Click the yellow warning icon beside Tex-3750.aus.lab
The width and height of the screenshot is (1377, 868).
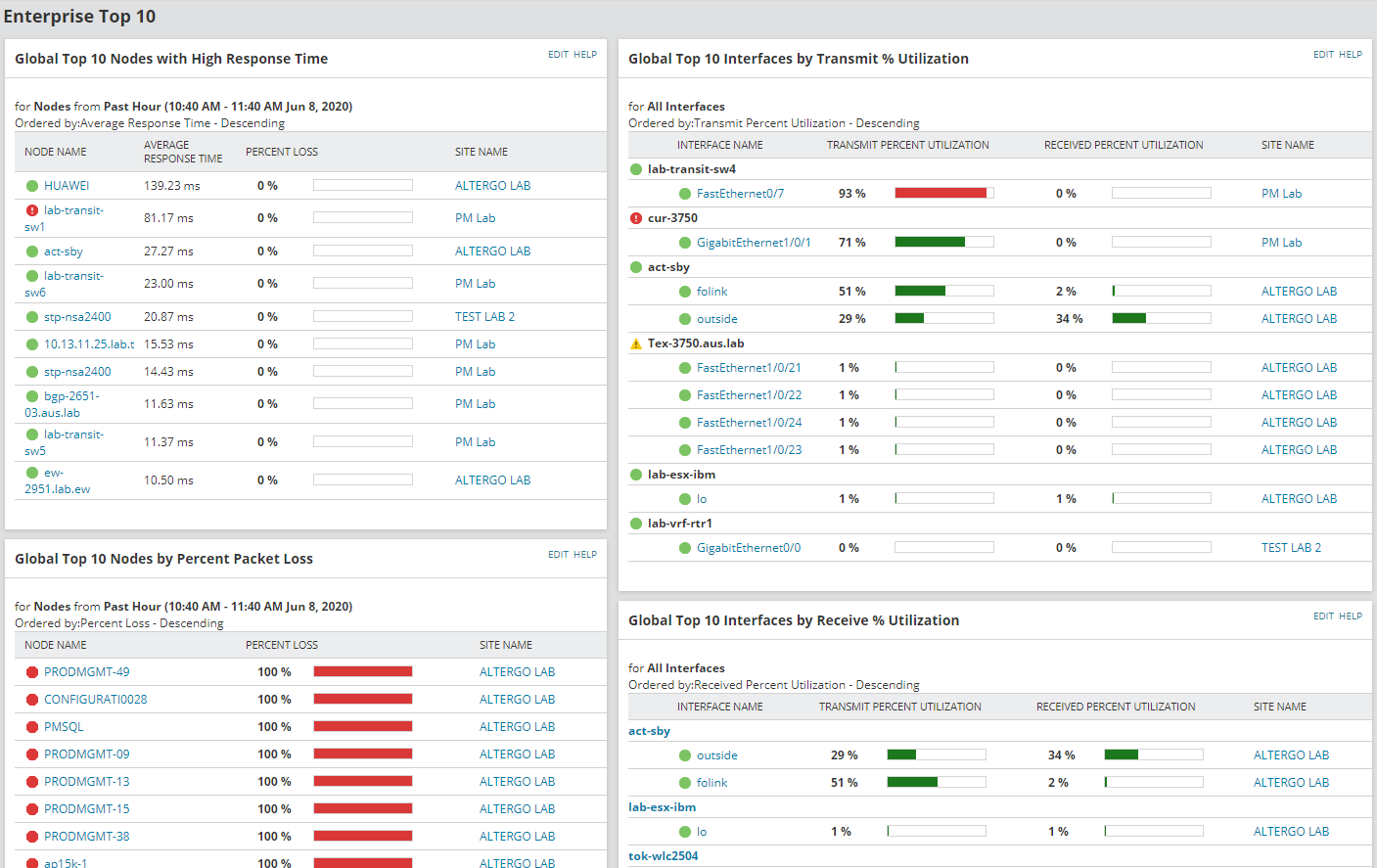coord(636,343)
